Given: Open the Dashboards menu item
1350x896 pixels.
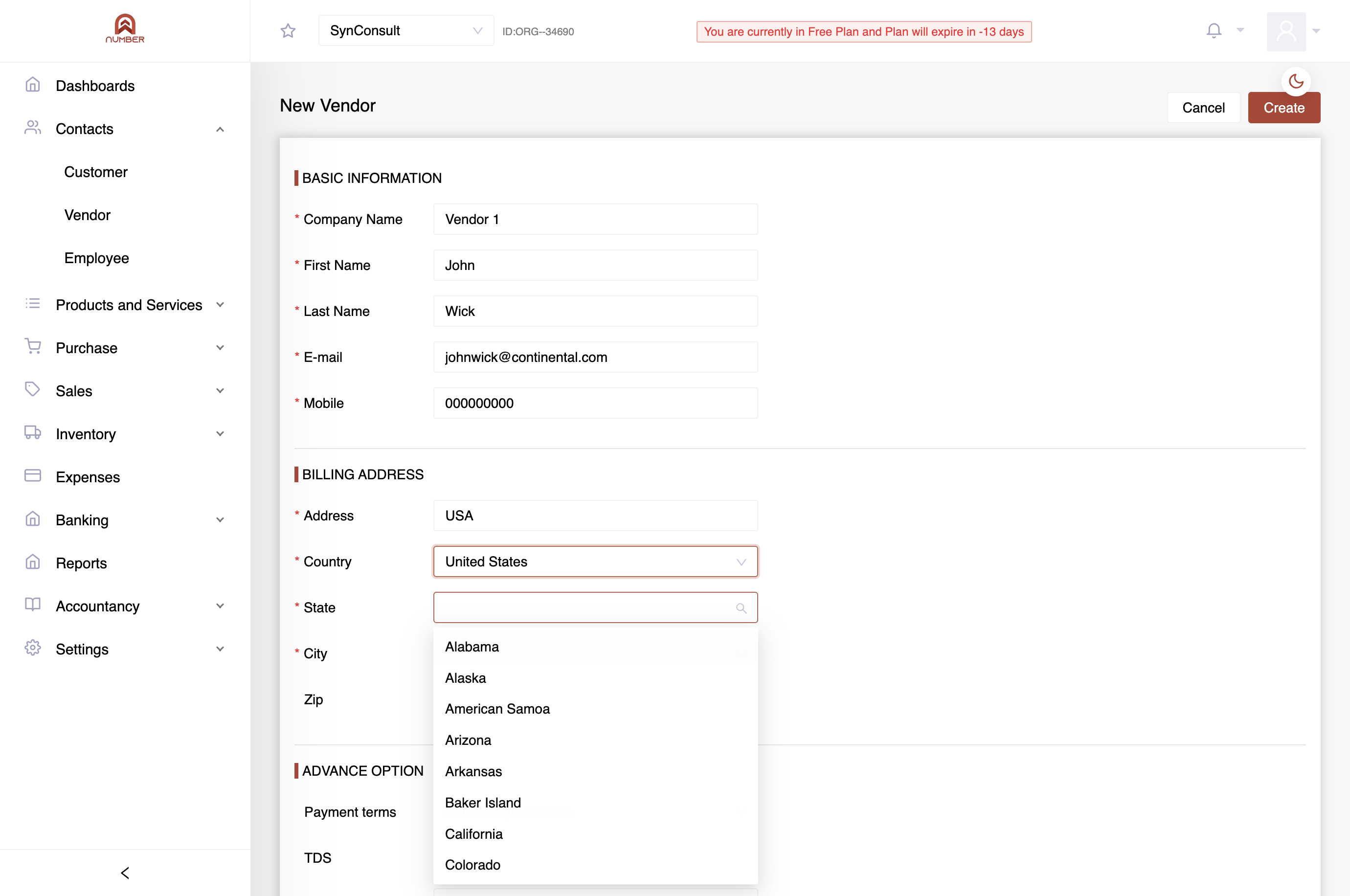Looking at the screenshot, I should [95, 86].
